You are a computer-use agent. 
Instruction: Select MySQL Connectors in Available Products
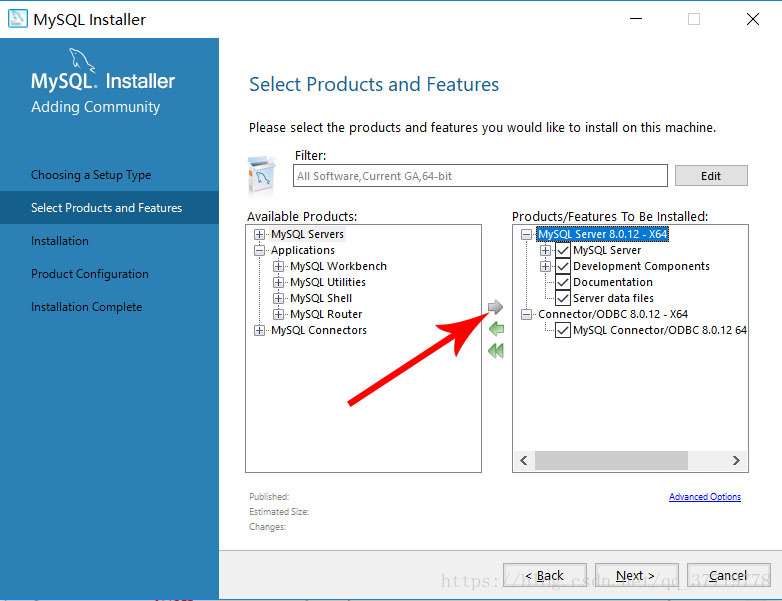[x=319, y=330]
